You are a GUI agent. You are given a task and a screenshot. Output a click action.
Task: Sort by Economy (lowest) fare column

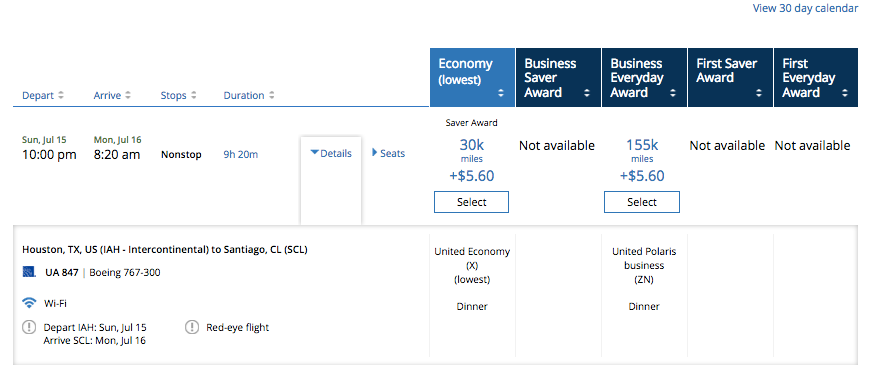[x=472, y=78]
